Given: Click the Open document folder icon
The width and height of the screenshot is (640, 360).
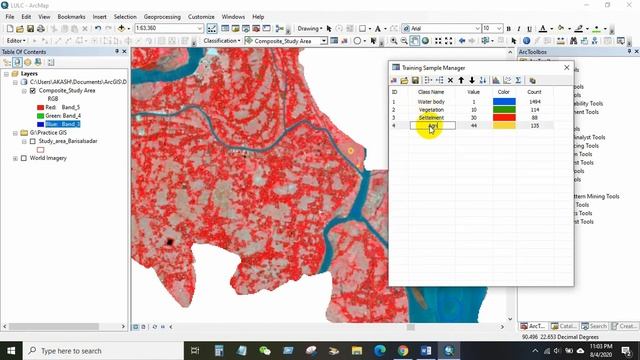Looking at the screenshot, I should click(x=20, y=29).
